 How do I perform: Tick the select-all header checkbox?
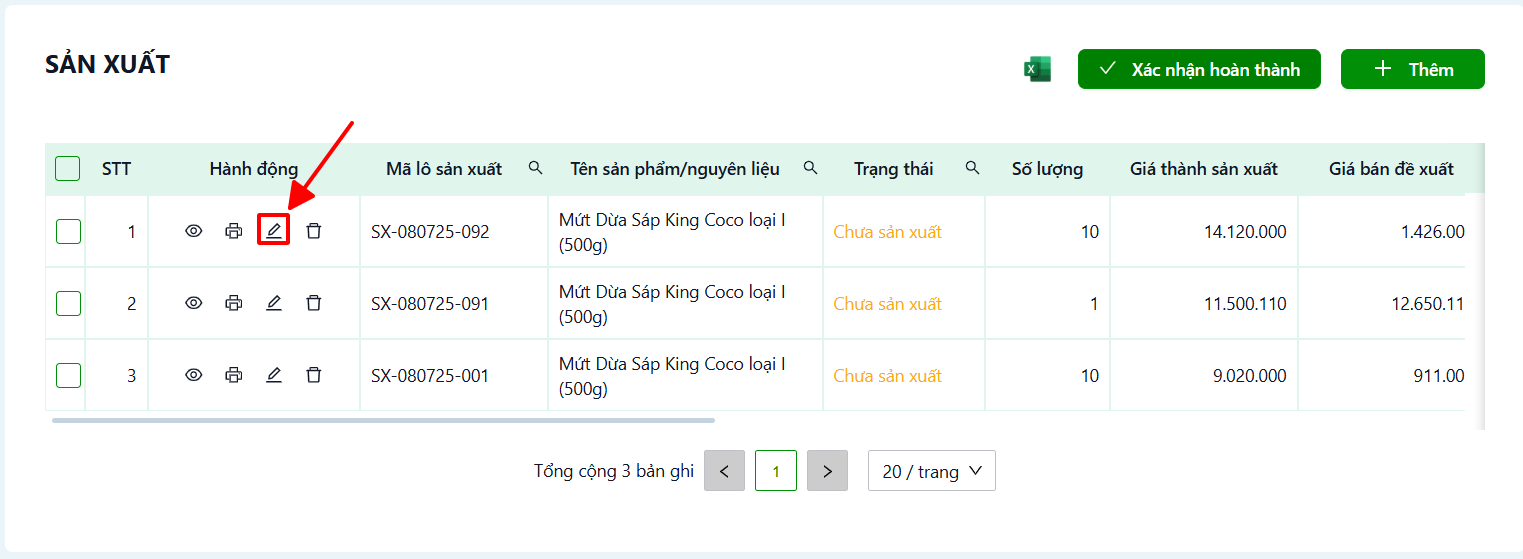point(68,169)
